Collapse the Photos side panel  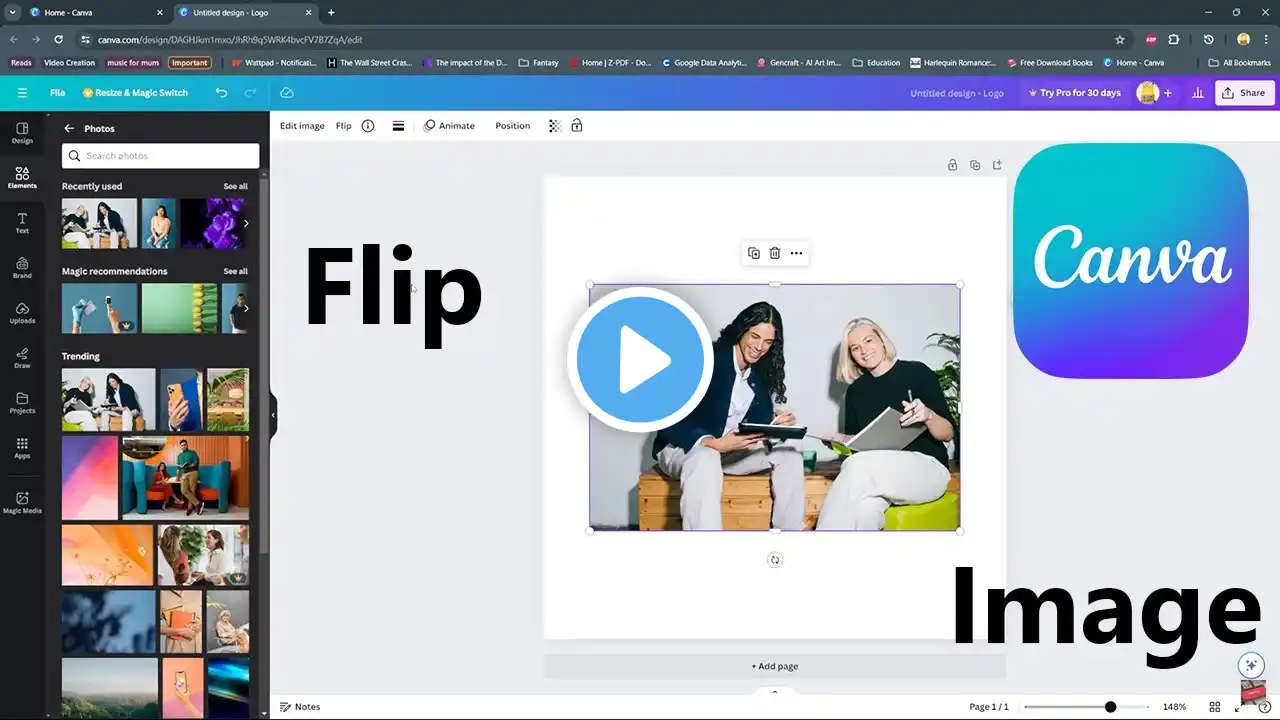coord(273,415)
